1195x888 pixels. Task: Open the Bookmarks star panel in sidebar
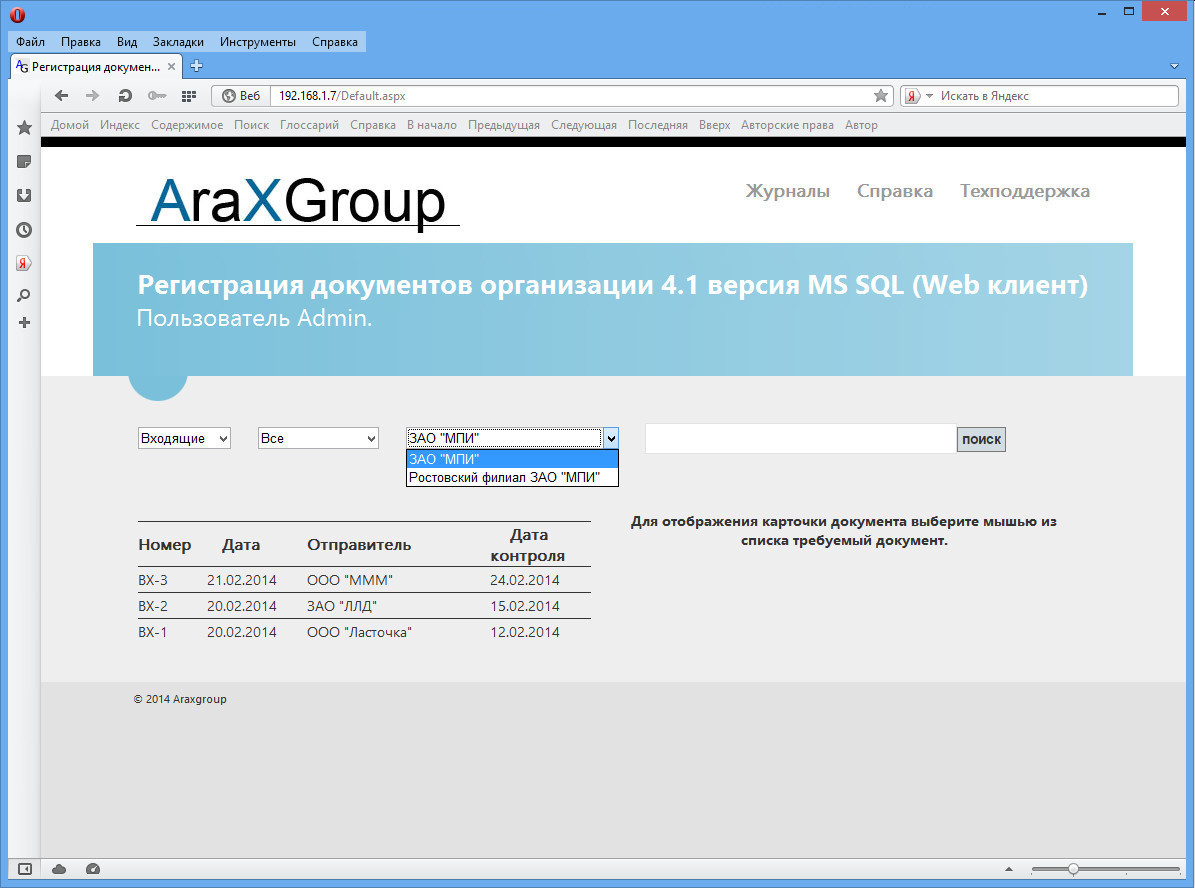[x=24, y=127]
